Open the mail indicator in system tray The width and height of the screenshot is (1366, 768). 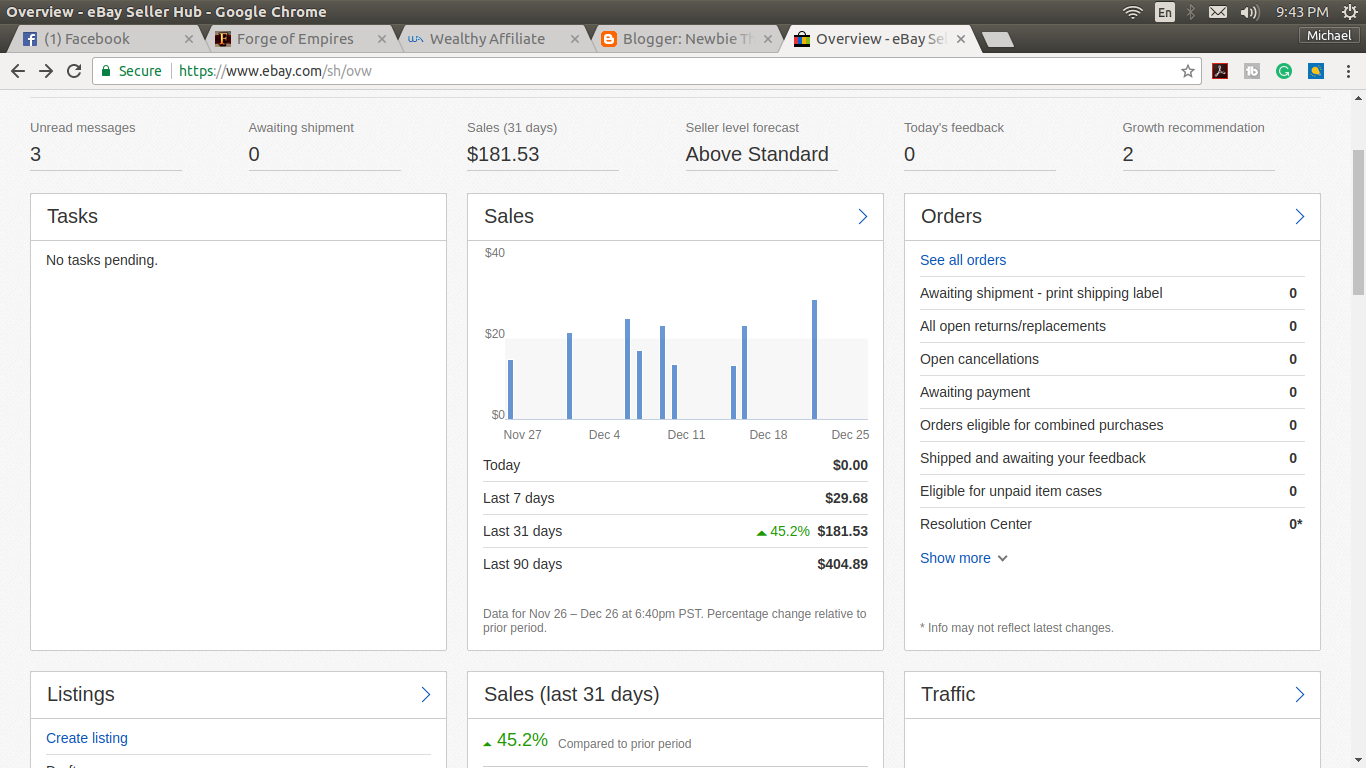[x=1218, y=12]
